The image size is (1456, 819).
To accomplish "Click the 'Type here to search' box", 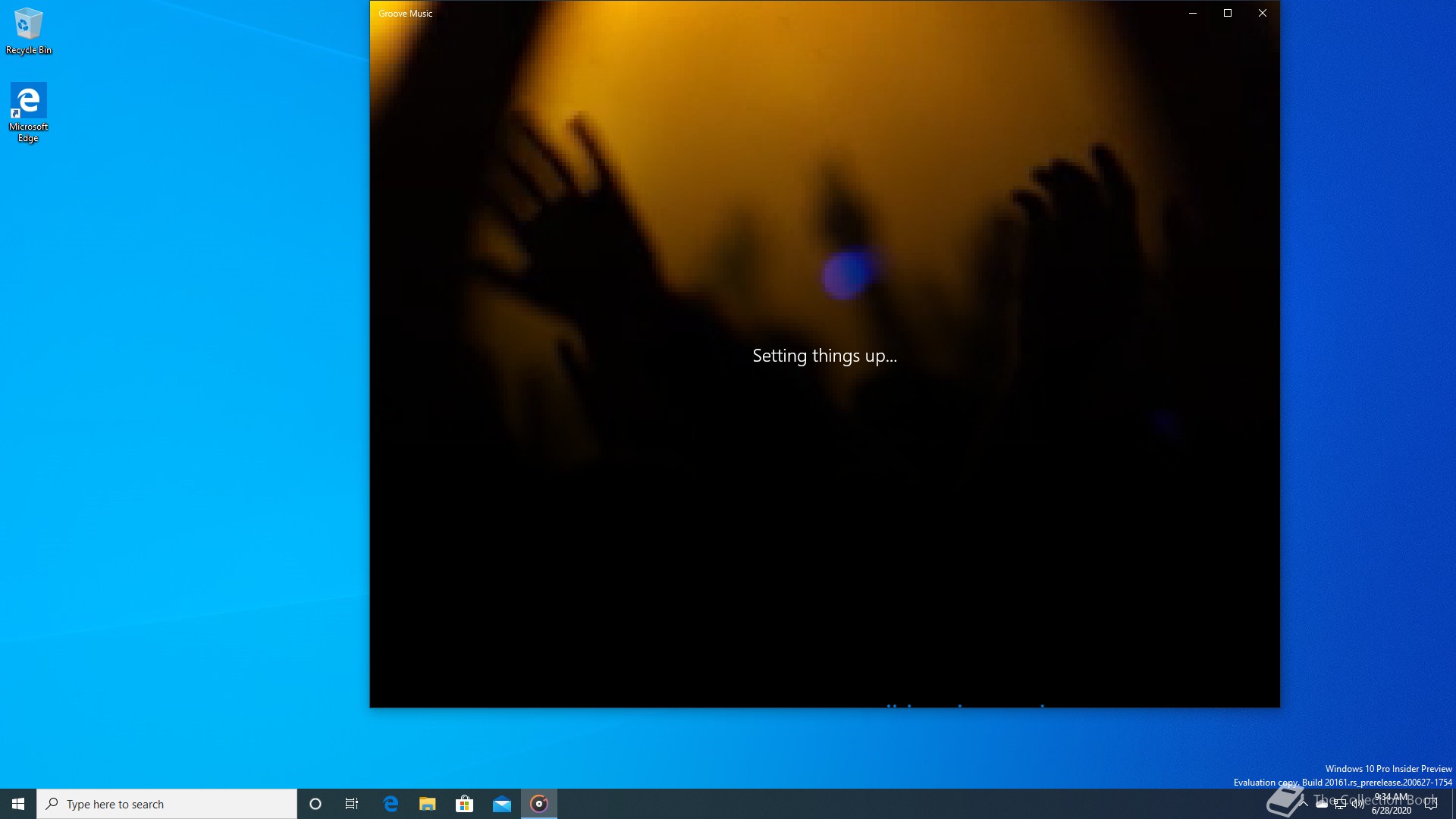I will [167, 804].
